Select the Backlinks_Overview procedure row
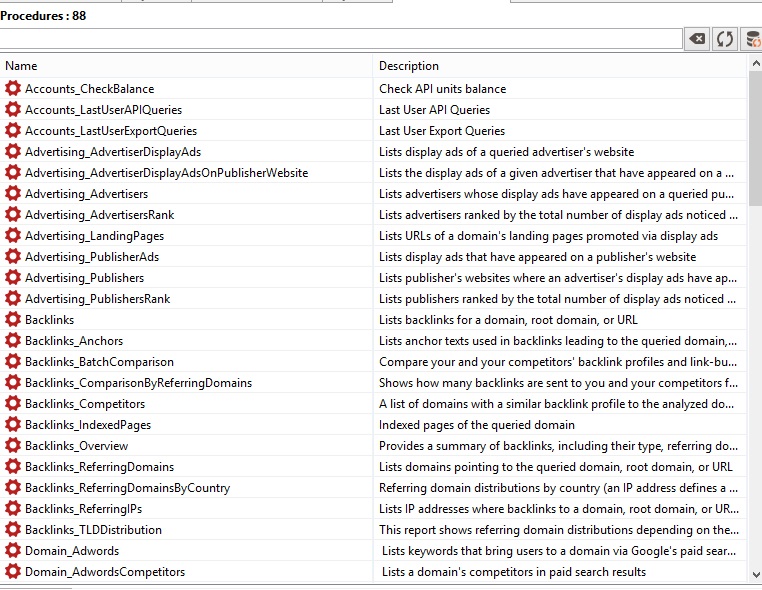This screenshot has width=762, height=590. tap(77, 446)
